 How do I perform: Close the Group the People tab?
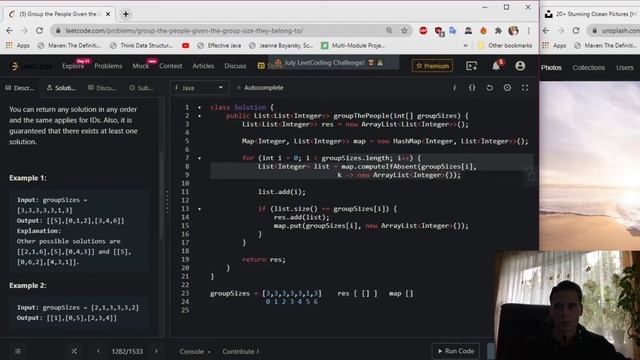108,14
